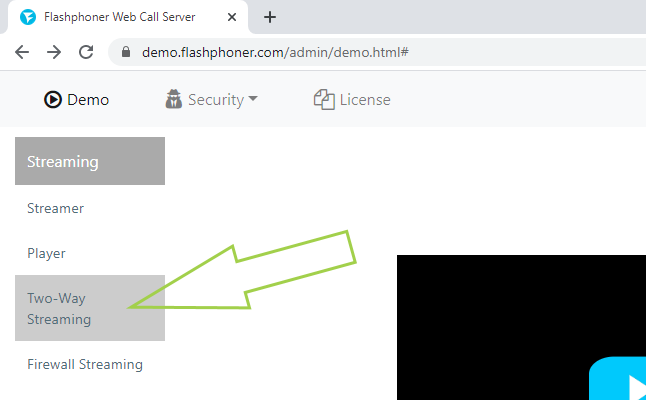The height and width of the screenshot is (400, 646).
Task: Open a new browser tab
Action: coord(270,17)
